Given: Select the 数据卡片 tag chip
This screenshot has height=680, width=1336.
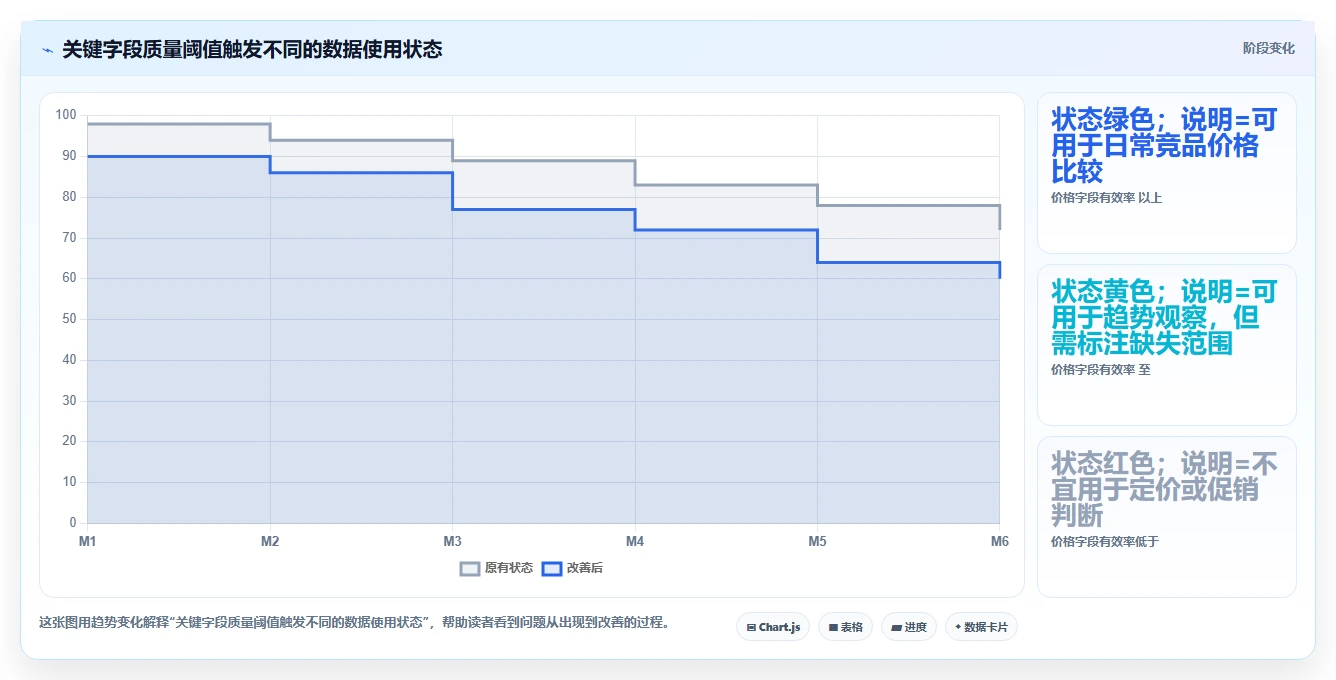Looking at the screenshot, I should 981,627.
